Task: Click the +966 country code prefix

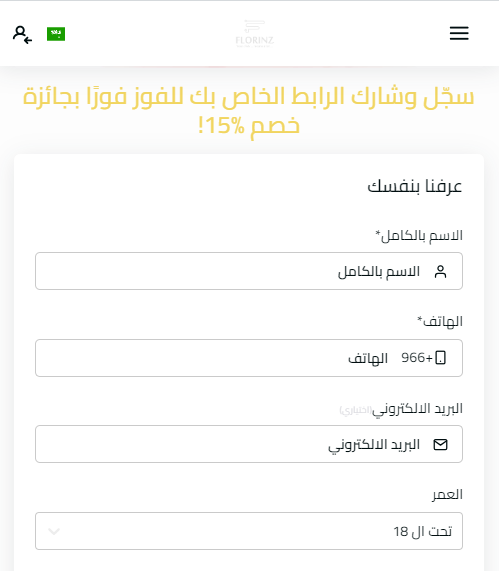Action: (x=417, y=358)
